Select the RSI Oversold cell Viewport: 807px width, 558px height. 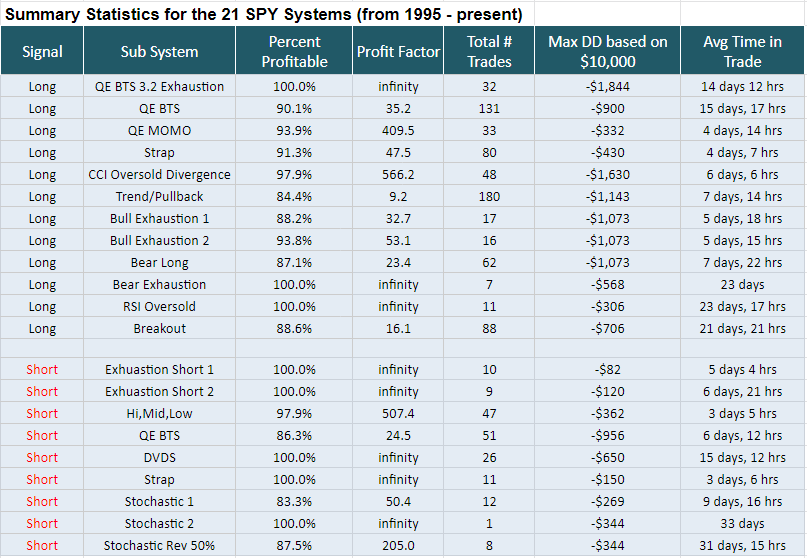(x=159, y=306)
